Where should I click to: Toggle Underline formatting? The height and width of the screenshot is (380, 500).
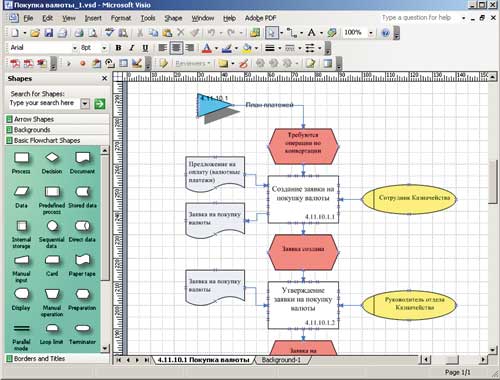145,48
